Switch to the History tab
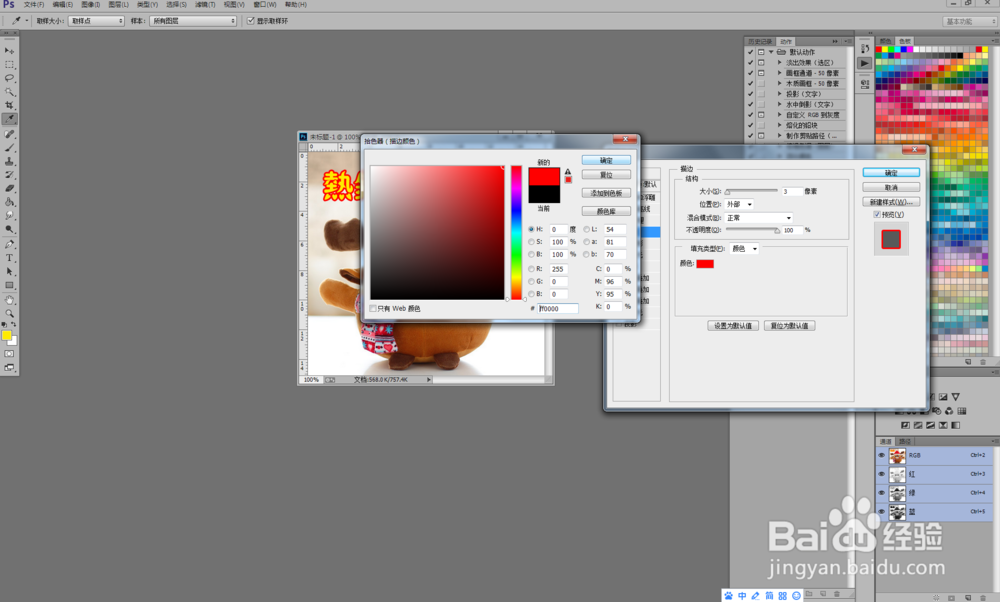This screenshot has width=1000, height=602. click(760, 41)
